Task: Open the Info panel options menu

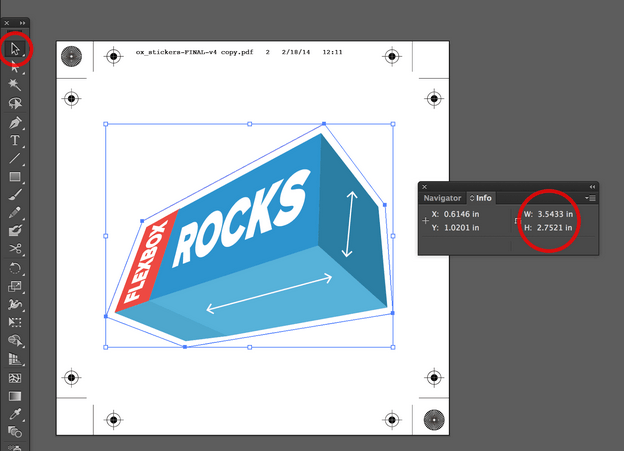Action: [591, 198]
